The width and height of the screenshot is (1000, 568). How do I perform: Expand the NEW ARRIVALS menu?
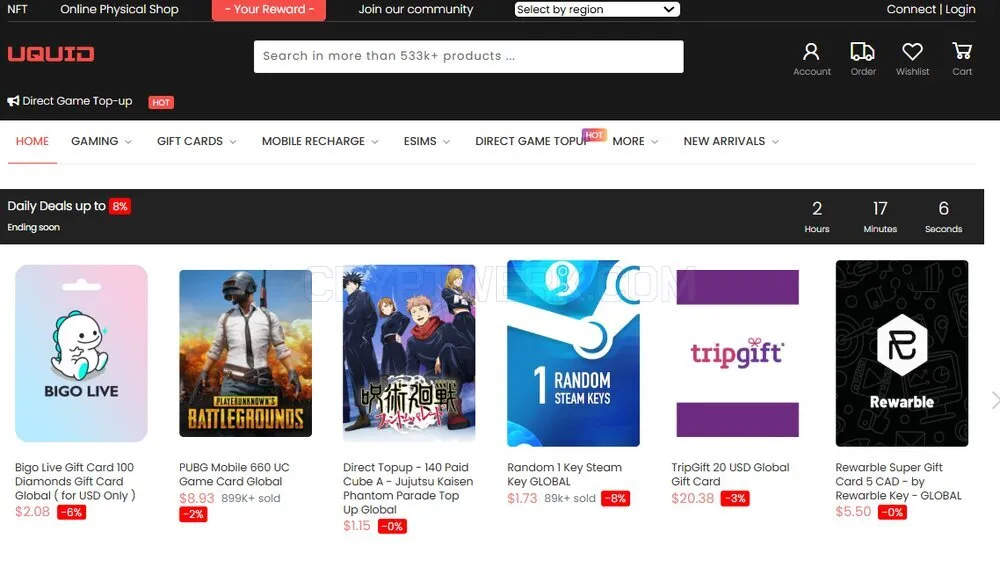[x=731, y=141]
